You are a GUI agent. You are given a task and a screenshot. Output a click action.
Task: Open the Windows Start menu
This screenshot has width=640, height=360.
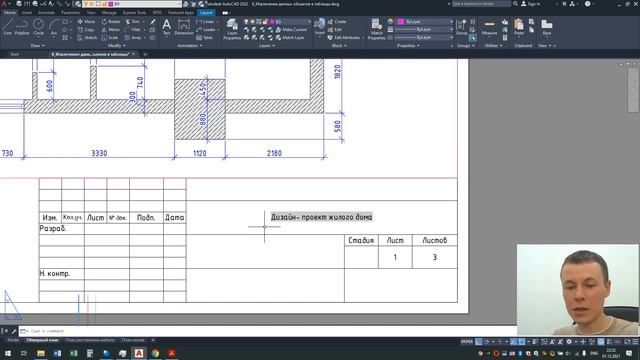coord(8,353)
